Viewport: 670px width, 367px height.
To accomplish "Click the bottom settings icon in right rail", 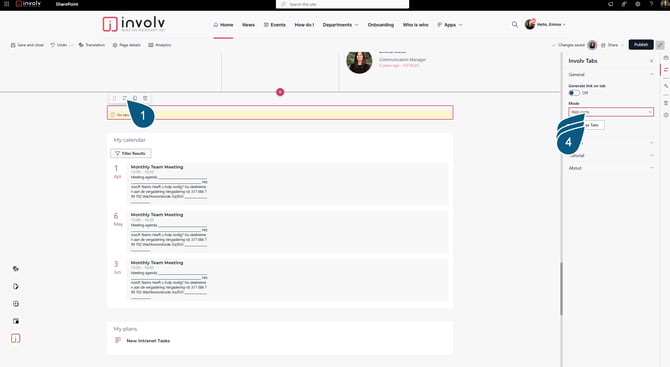I will tap(666, 115).
